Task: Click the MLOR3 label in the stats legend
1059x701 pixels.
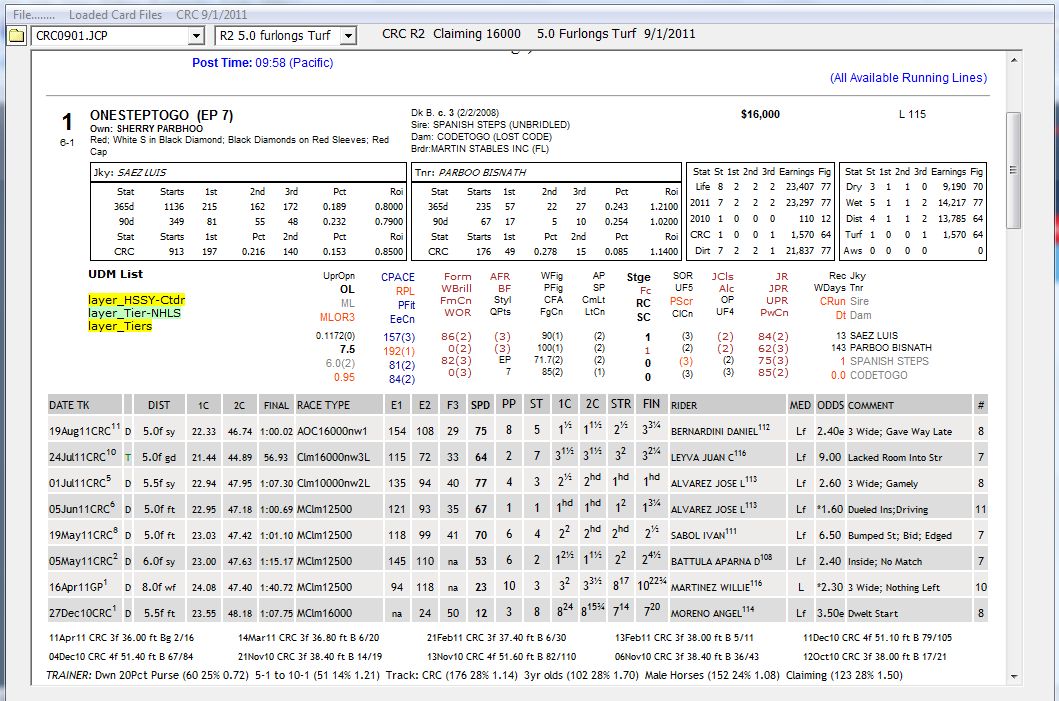Action: coord(337,317)
